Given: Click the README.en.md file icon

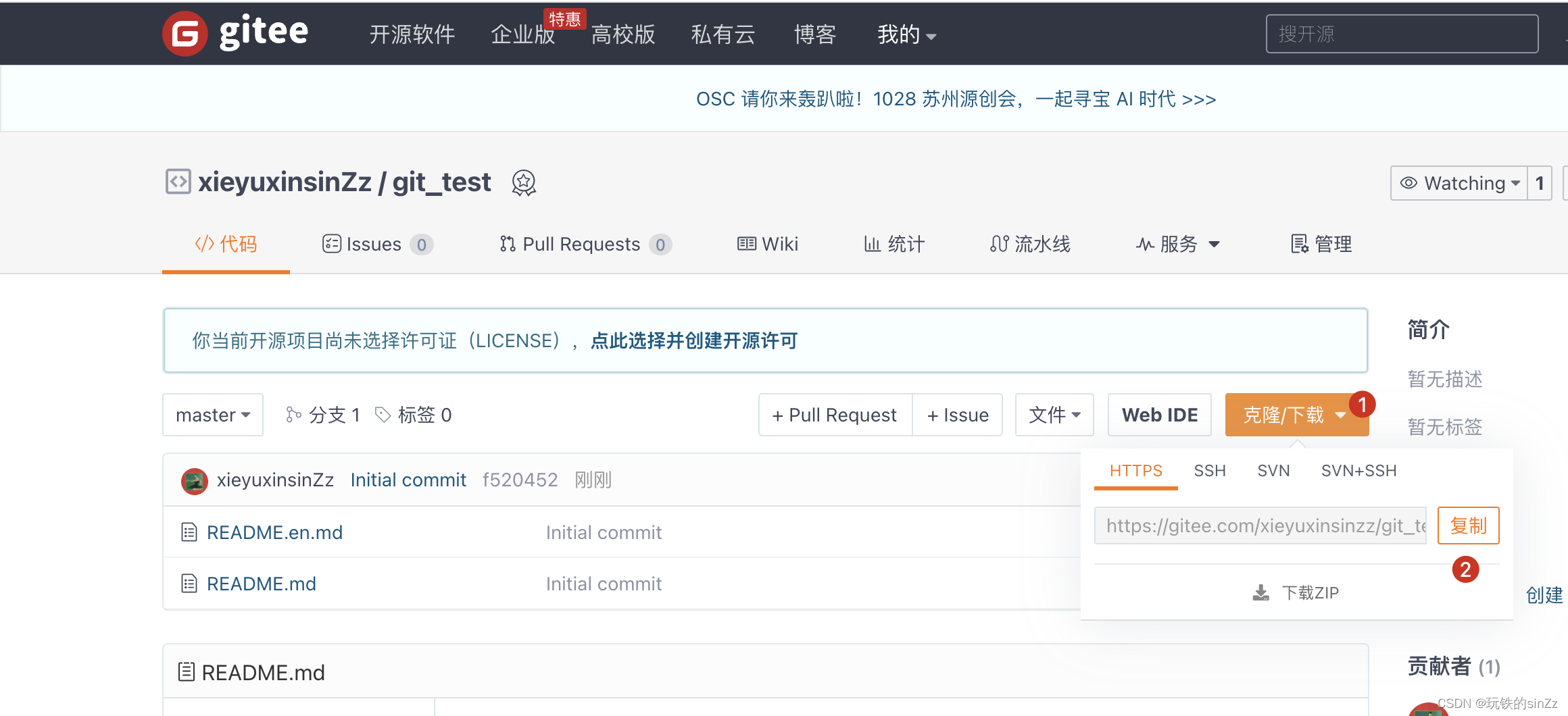Looking at the screenshot, I should pos(189,532).
